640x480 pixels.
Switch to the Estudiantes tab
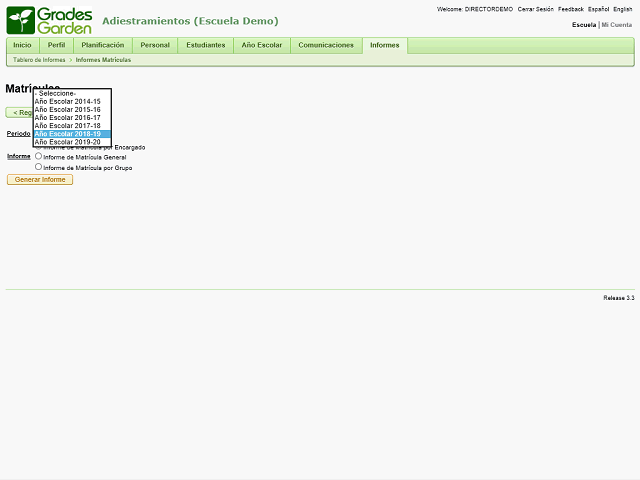pyautogui.click(x=206, y=45)
